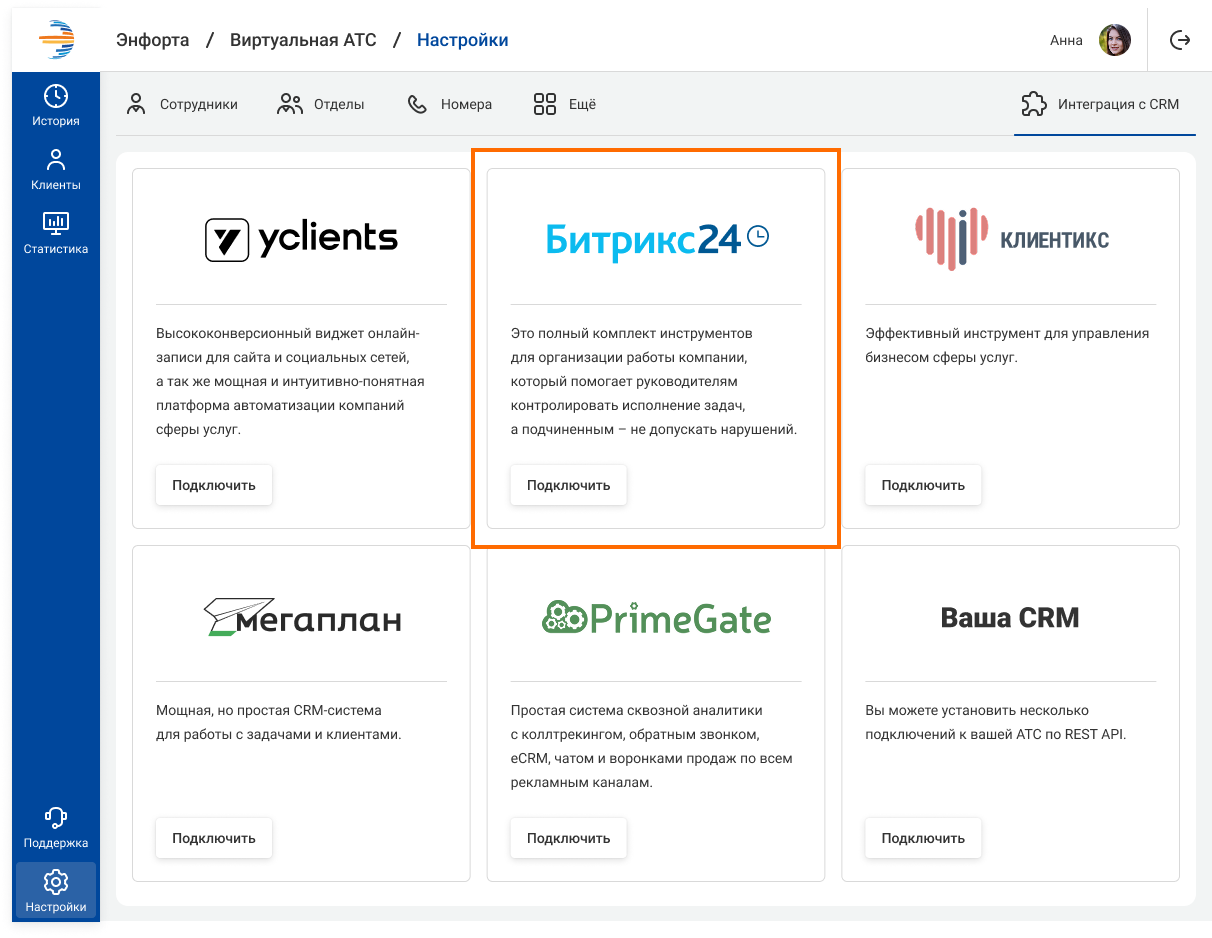Image resolution: width=1212 pixels, height=938 pixels.
Task: Click the Энфорта logo in top-left corner
Action: point(56,40)
